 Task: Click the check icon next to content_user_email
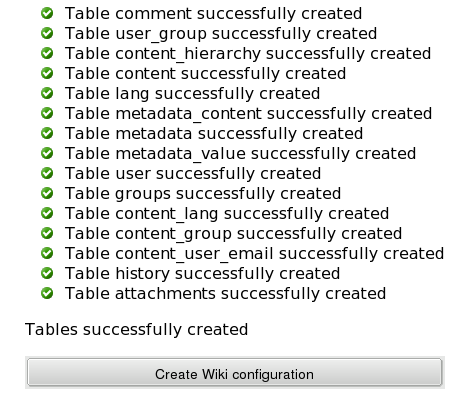pyautogui.click(x=47, y=253)
